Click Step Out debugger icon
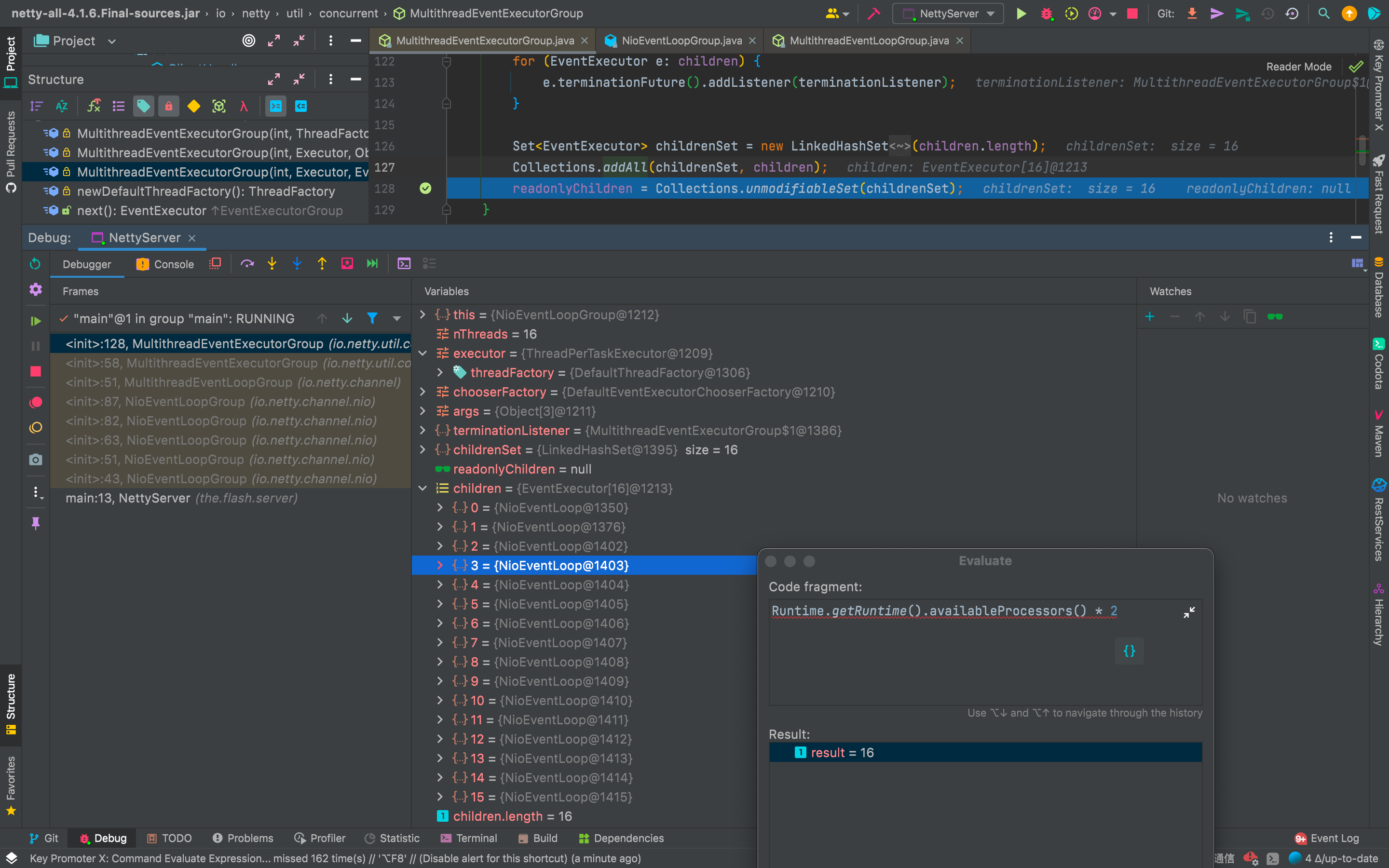Image resolution: width=1389 pixels, height=868 pixels. [x=322, y=263]
